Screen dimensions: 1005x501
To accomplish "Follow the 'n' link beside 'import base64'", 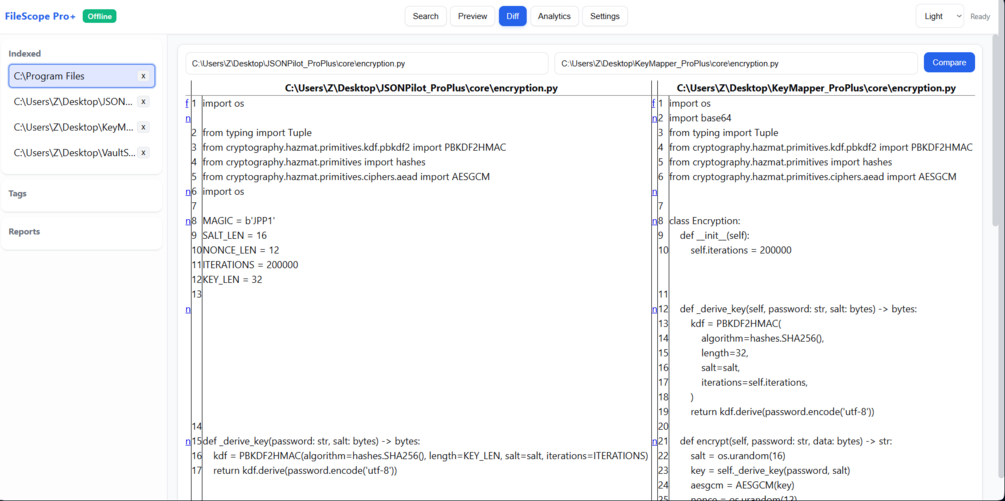I will pos(654,118).
